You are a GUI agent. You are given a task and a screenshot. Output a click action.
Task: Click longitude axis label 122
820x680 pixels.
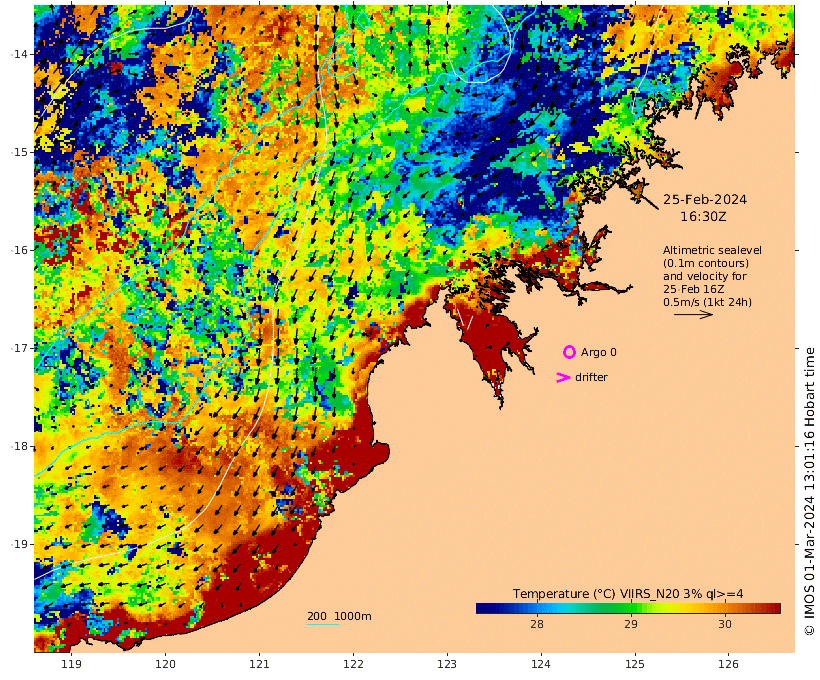coord(353,664)
